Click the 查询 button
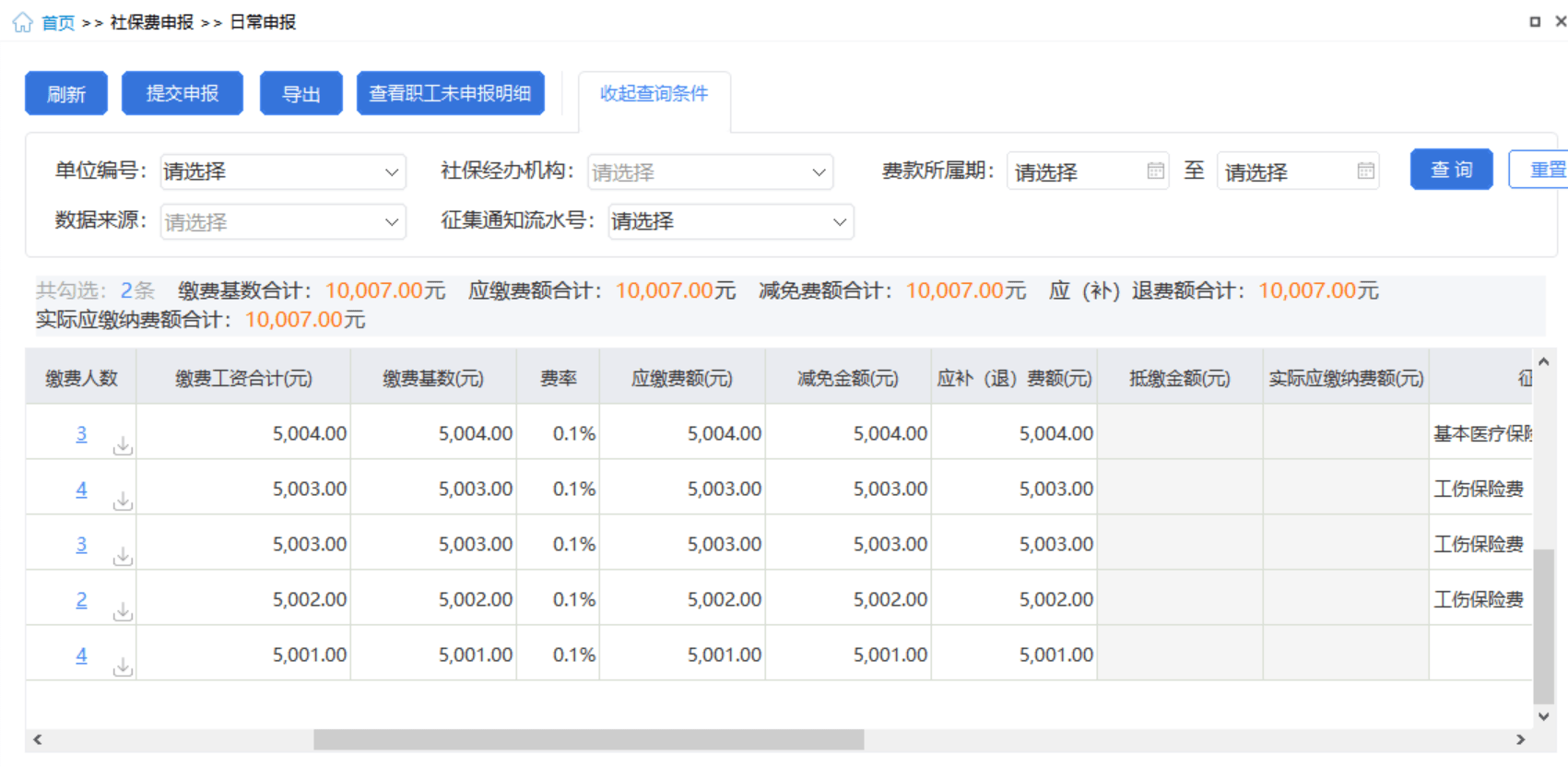 1451,171
